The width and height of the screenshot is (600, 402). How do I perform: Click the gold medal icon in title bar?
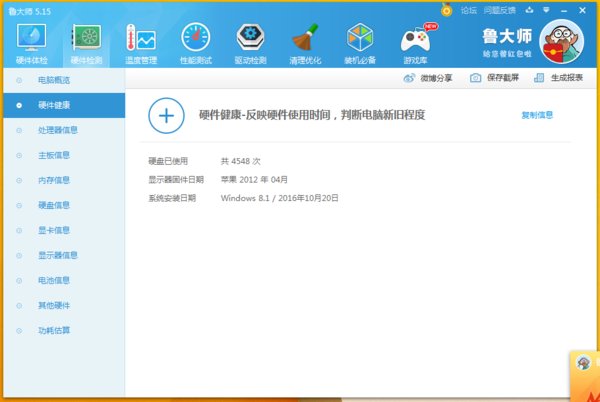[447, 10]
